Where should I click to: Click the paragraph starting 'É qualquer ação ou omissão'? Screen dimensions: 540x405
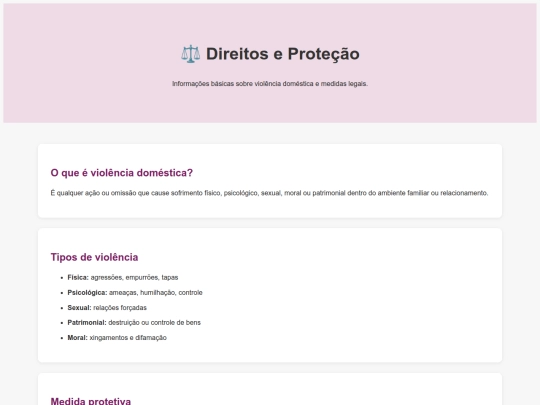(269, 193)
